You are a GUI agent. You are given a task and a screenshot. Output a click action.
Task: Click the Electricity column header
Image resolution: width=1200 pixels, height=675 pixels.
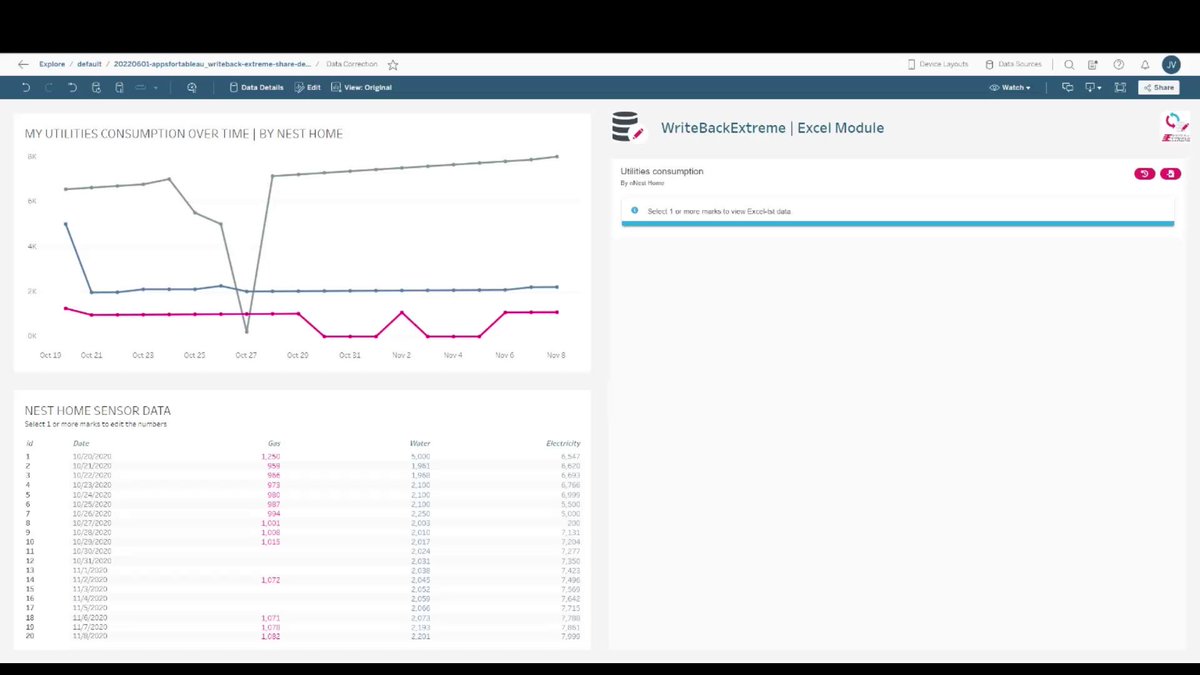pos(563,443)
